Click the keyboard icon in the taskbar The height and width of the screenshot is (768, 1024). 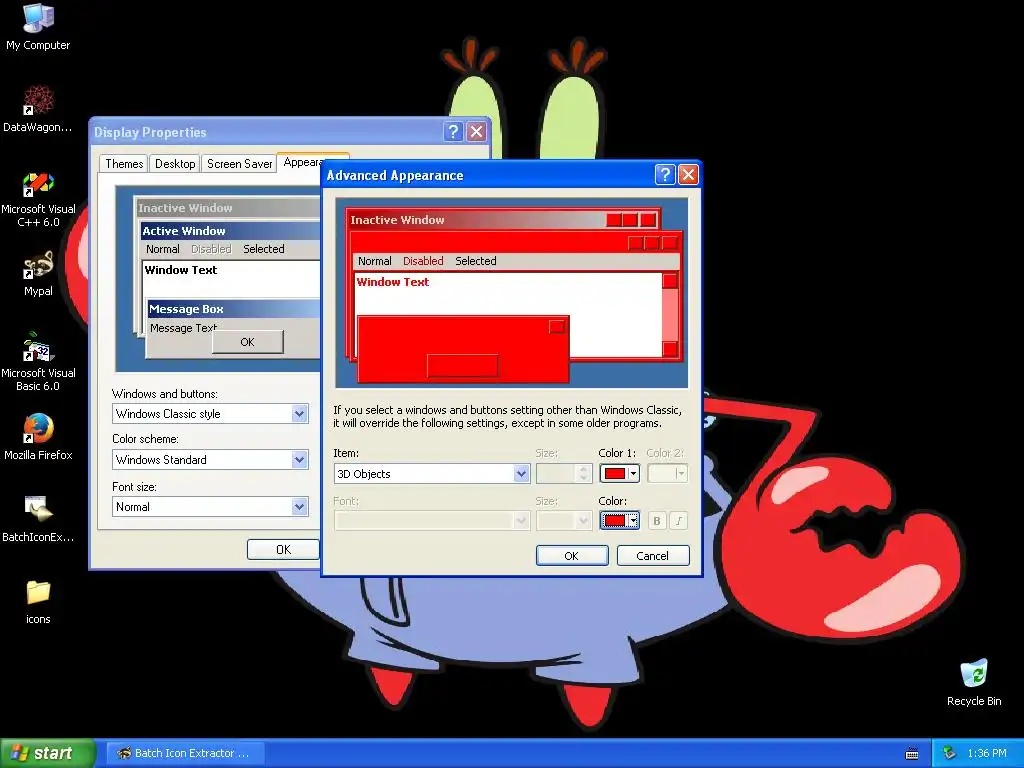(912, 754)
